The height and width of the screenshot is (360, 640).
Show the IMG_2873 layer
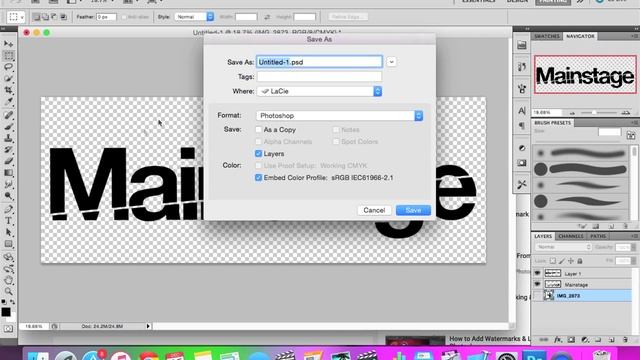coord(537,296)
